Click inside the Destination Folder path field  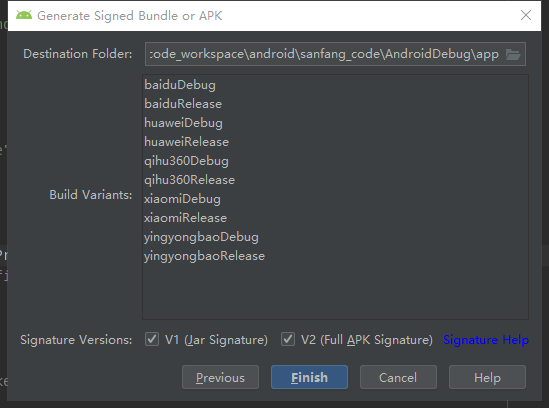pos(325,54)
